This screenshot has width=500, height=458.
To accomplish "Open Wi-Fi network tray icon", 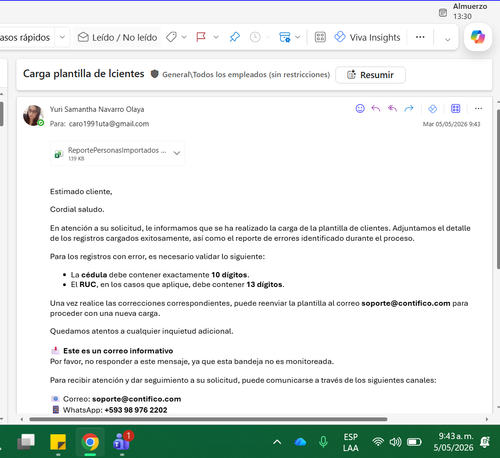I will click(x=378, y=442).
